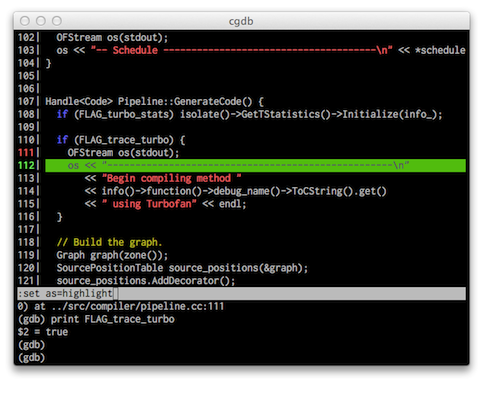
Task: Click line number 121
Action: (26, 281)
